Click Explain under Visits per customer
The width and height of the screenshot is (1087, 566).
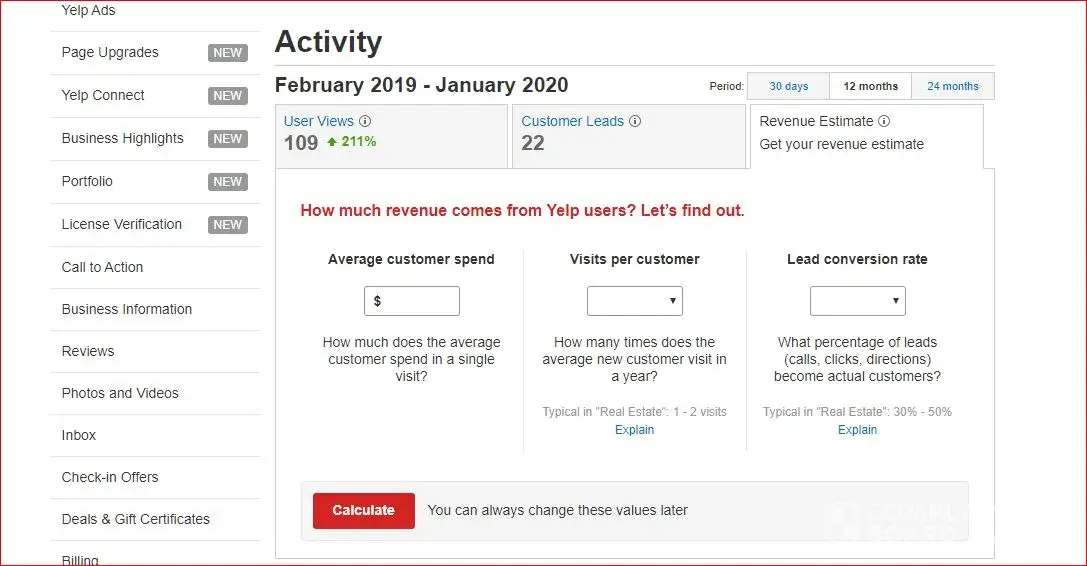point(635,430)
